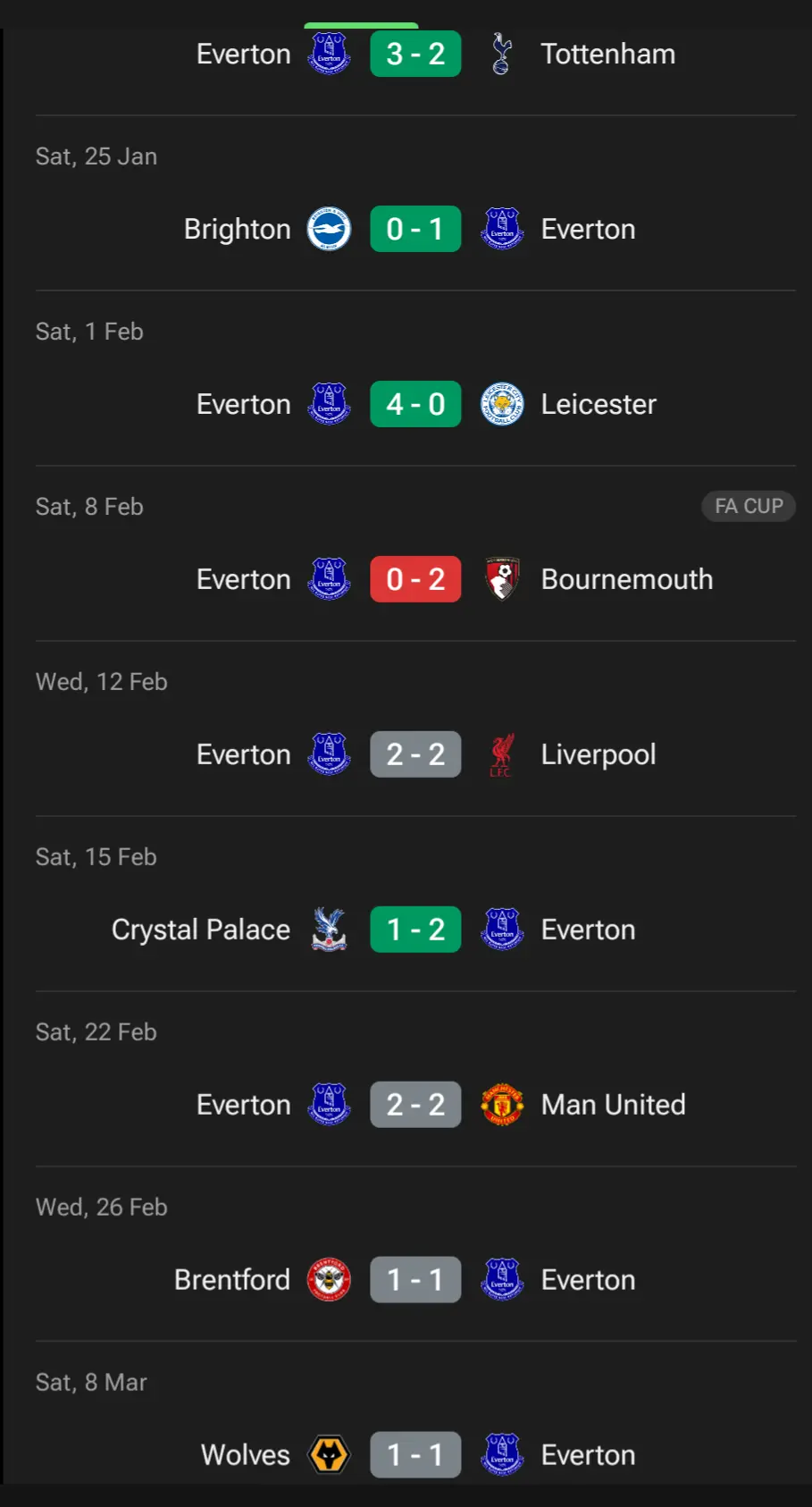
Task: Click the Leicester club crest
Action: 502,404
